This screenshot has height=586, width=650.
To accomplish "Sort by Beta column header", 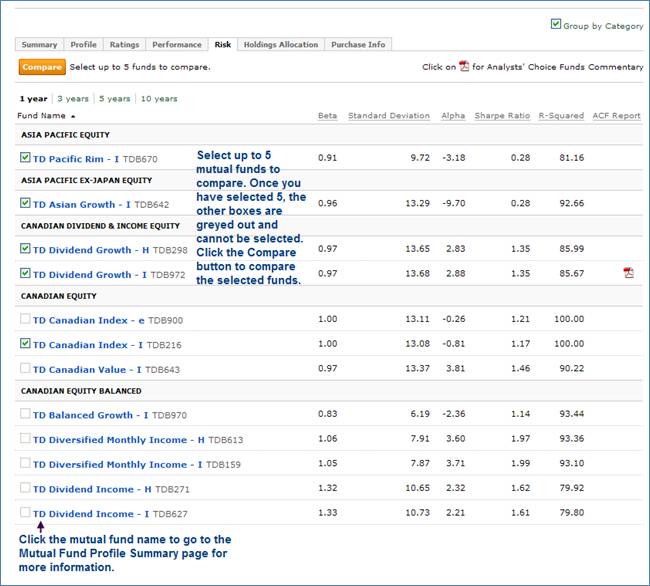I will (x=327, y=116).
